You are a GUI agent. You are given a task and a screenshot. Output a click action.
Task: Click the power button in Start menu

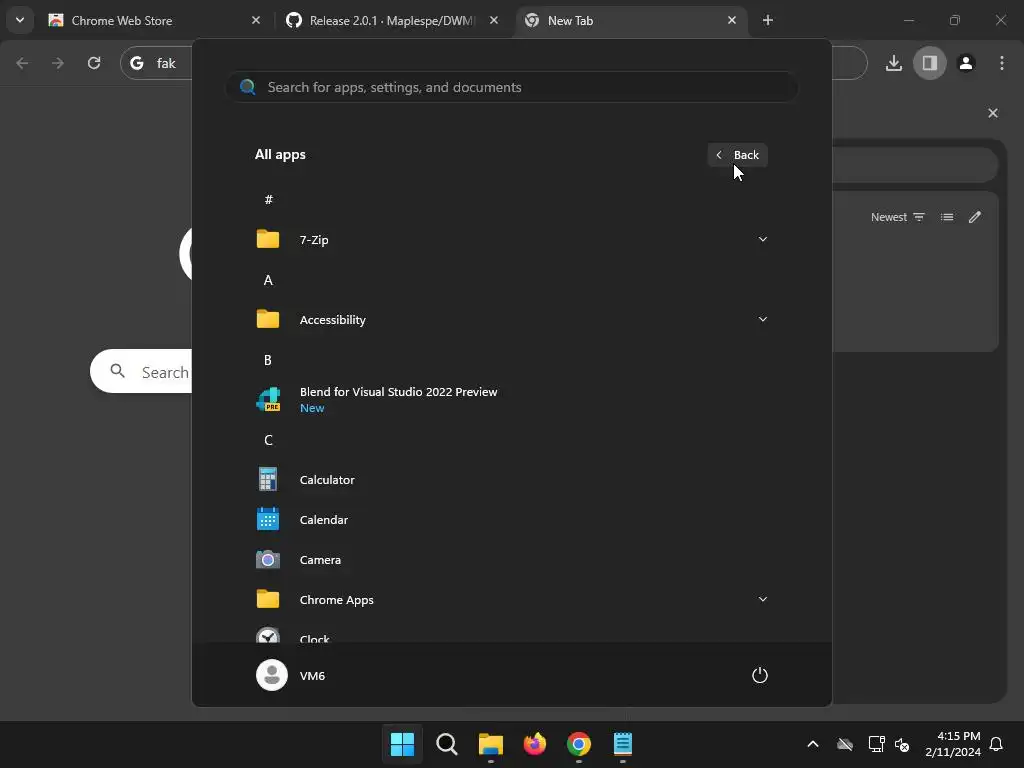point(760,675)
